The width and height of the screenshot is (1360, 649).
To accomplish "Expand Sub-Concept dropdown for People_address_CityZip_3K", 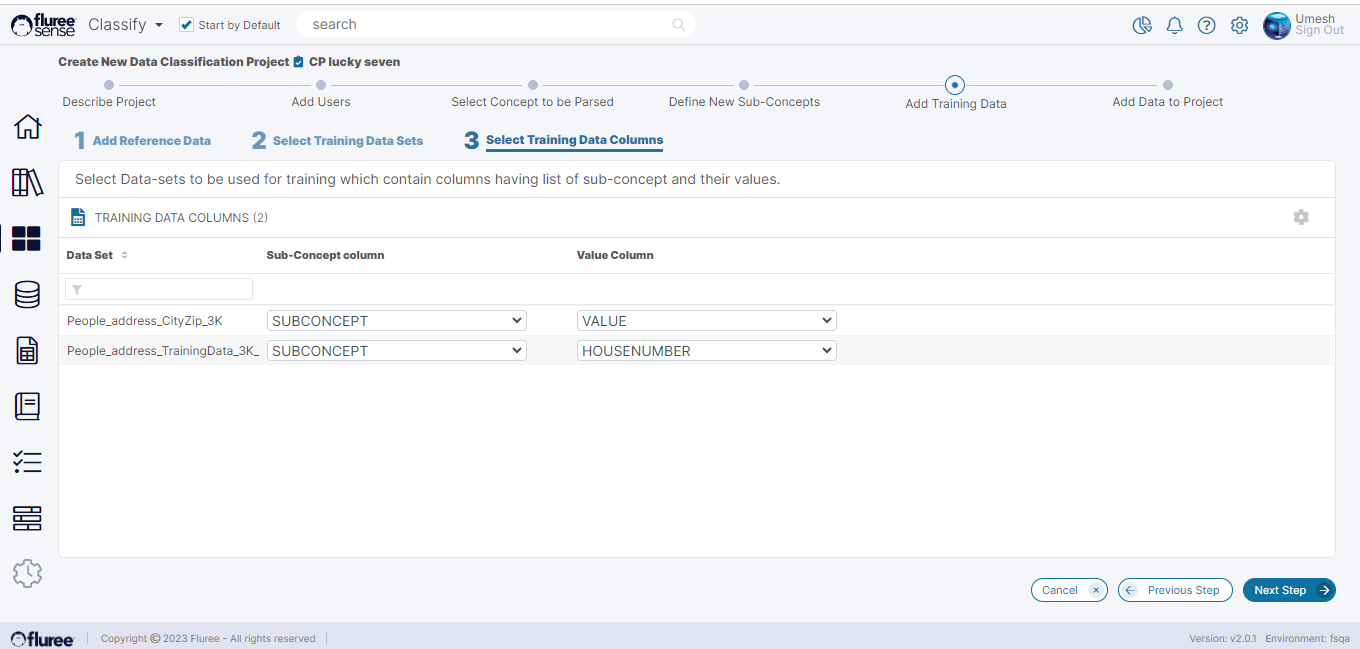I will point(396,321).
